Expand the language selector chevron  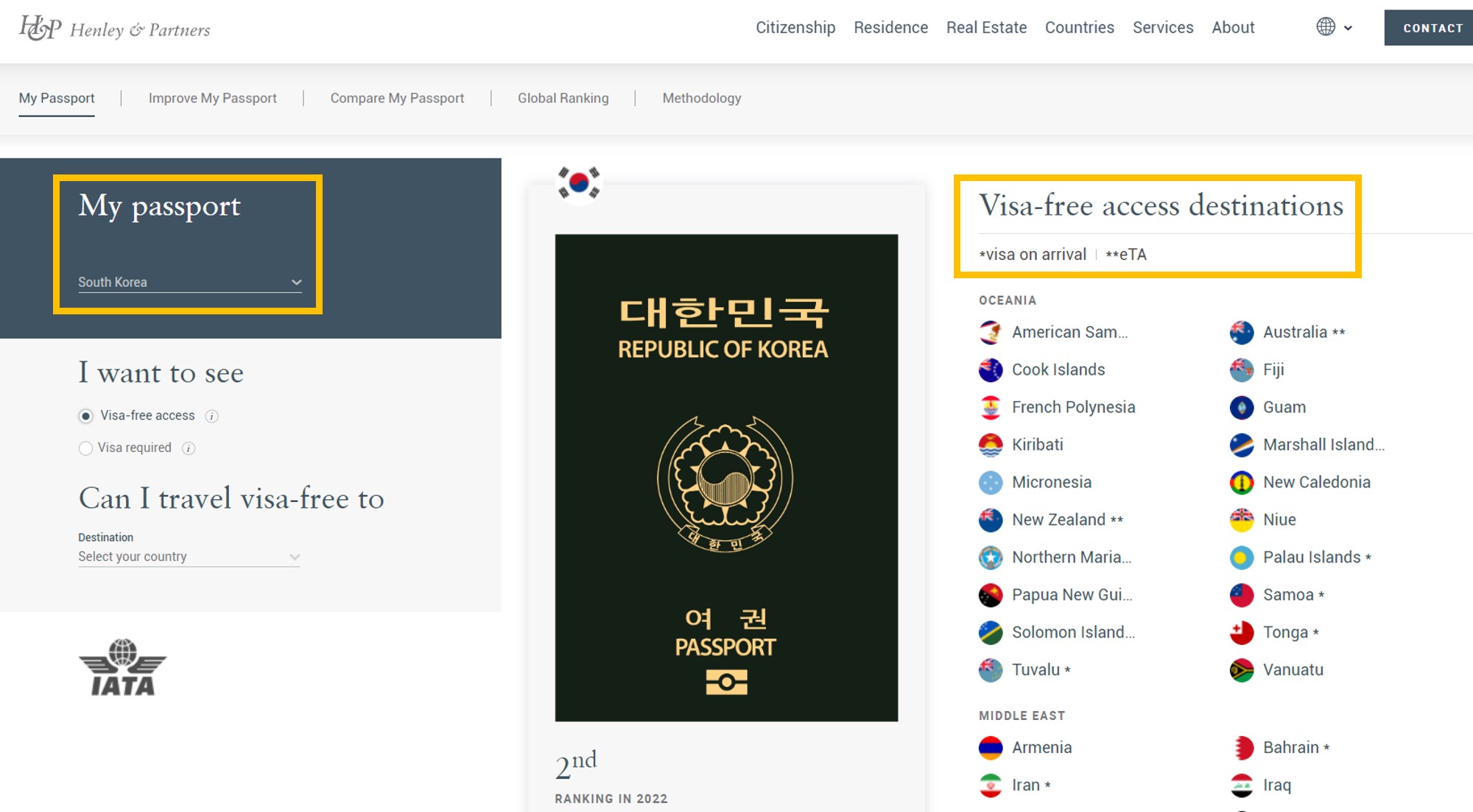(1348, 28)
